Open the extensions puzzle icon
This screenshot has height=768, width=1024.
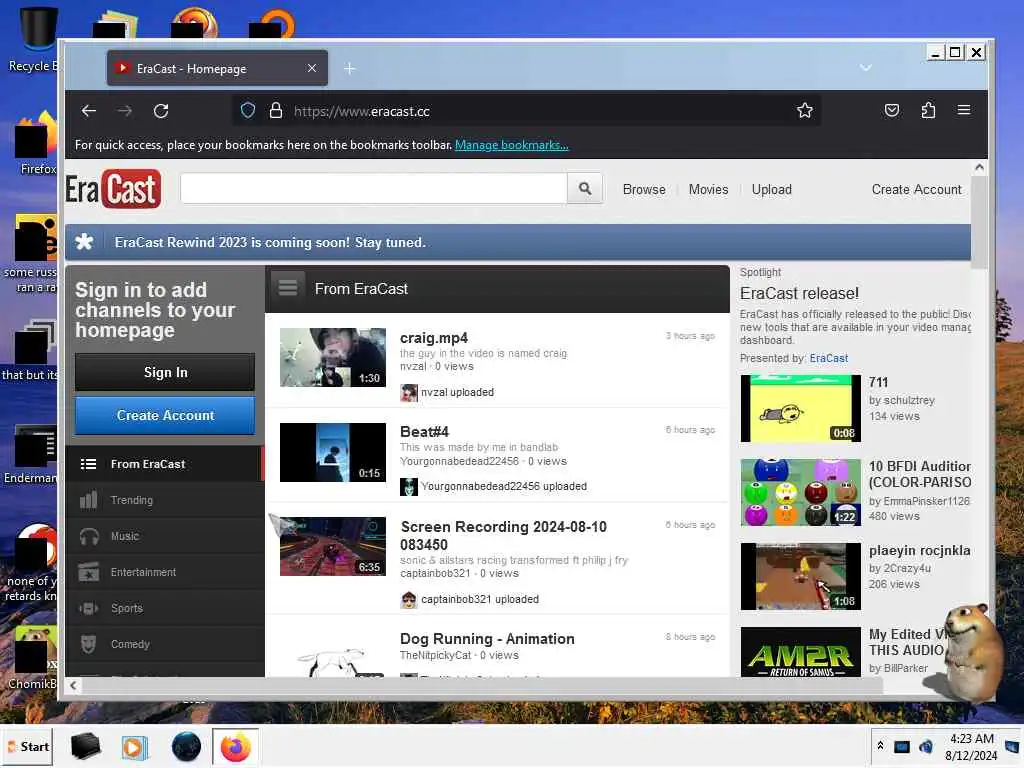click(x=928, y=110)
